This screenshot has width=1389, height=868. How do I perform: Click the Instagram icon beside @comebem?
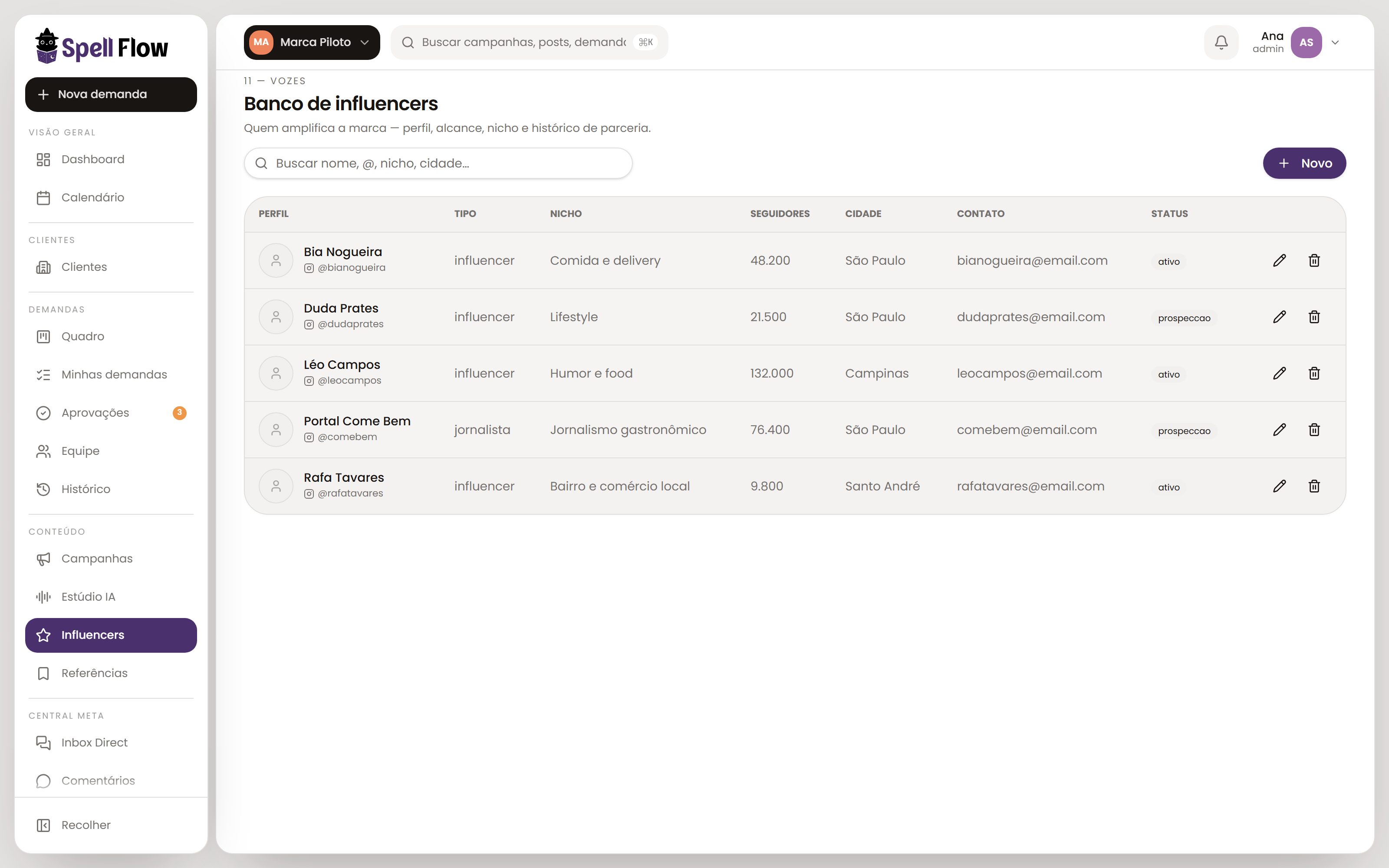tap(309, 437)
